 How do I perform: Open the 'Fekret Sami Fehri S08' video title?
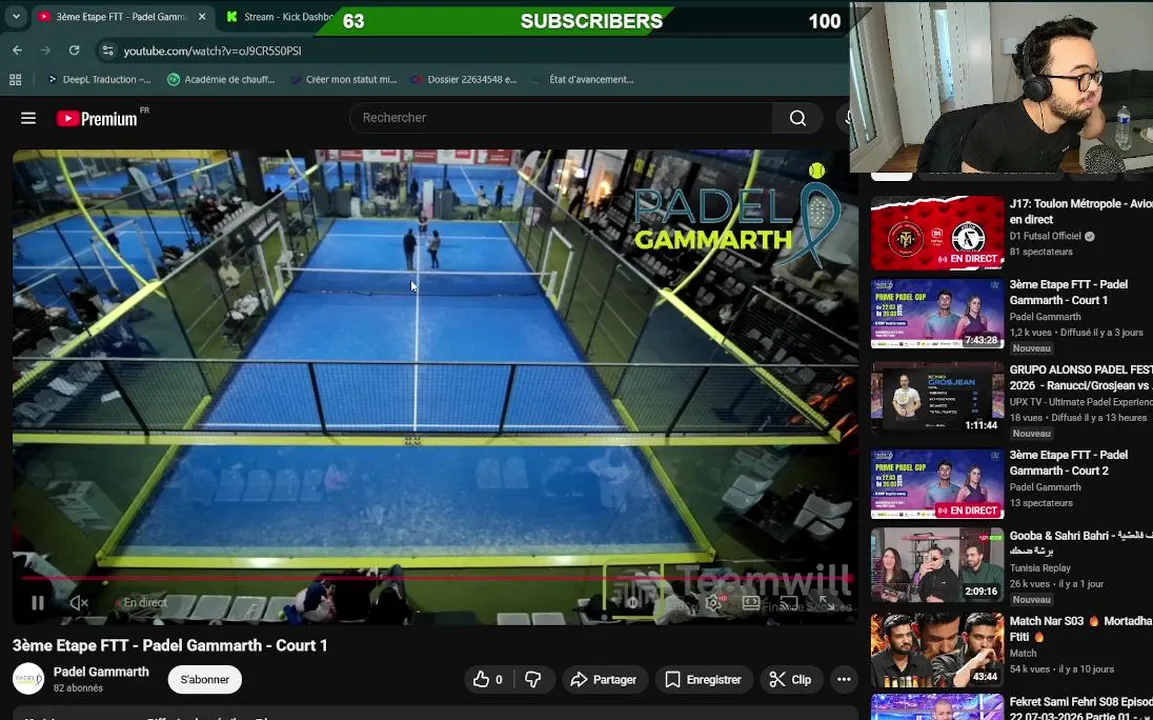point(1080,709)
